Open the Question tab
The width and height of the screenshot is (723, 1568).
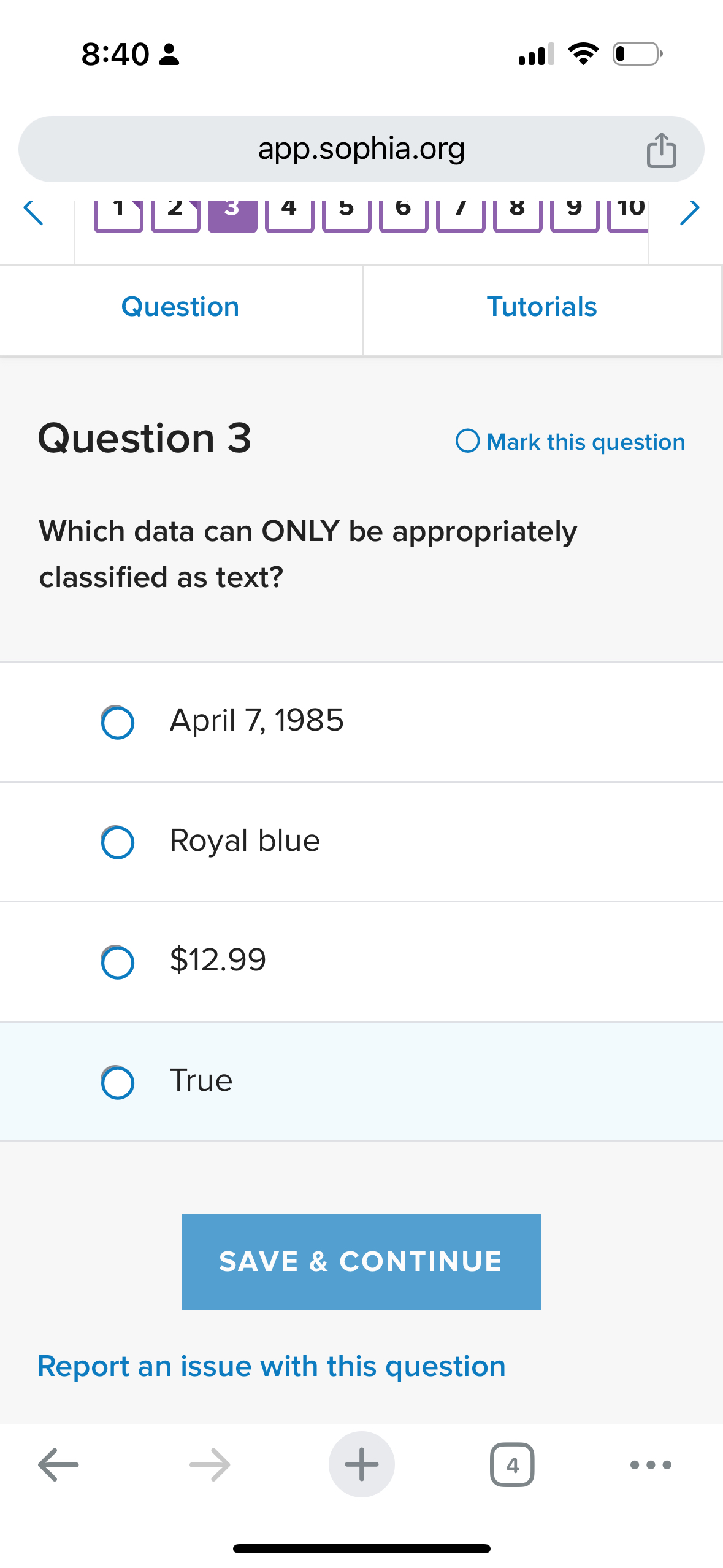click(x=180, y=307)
